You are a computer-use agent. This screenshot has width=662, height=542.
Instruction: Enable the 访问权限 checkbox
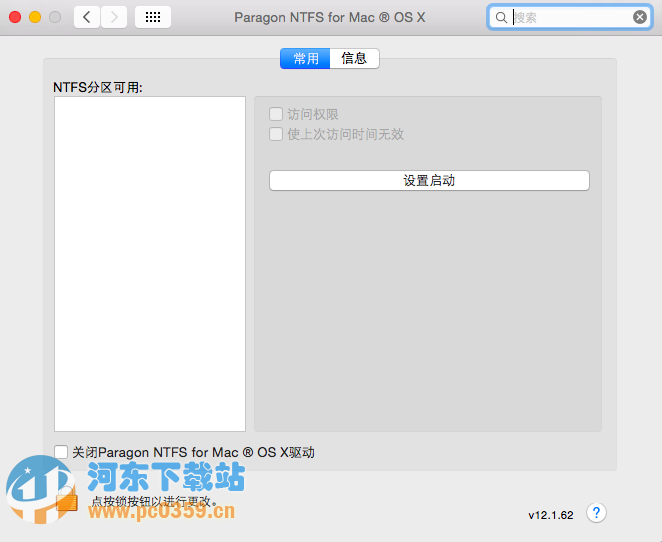click(x=276, y=114)
